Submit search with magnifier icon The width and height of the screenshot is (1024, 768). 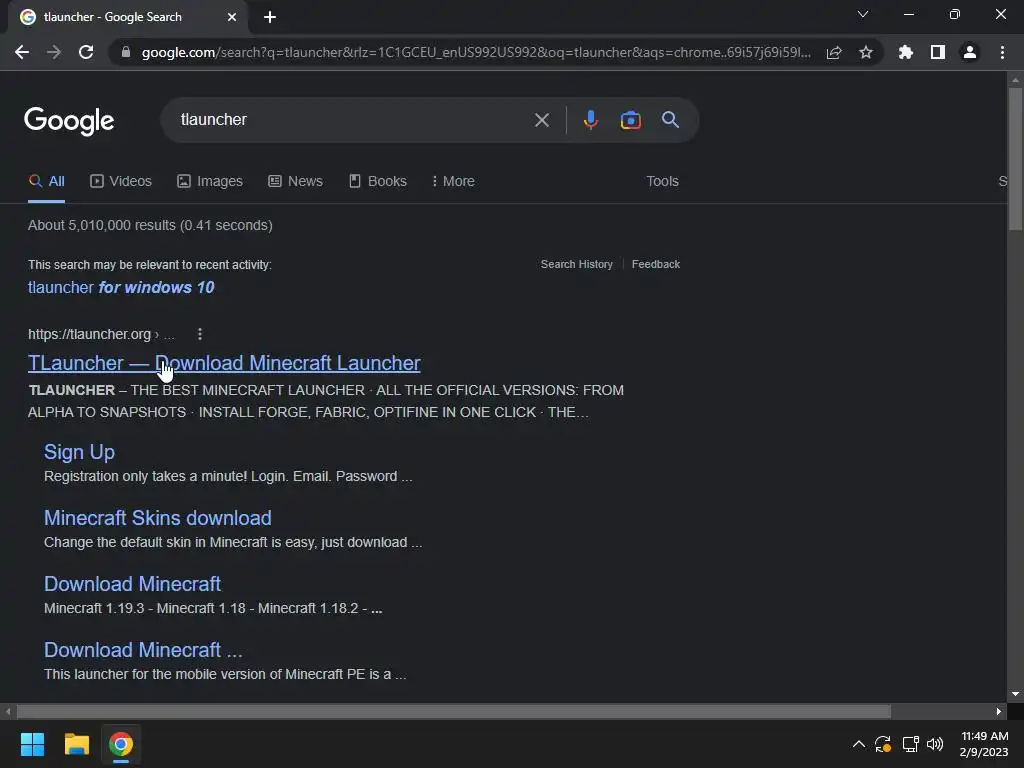(670, 120)
